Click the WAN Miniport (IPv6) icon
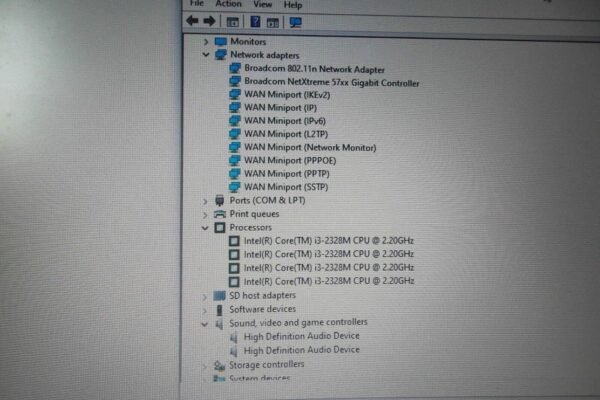600x400 pixels. click(234, 121)
